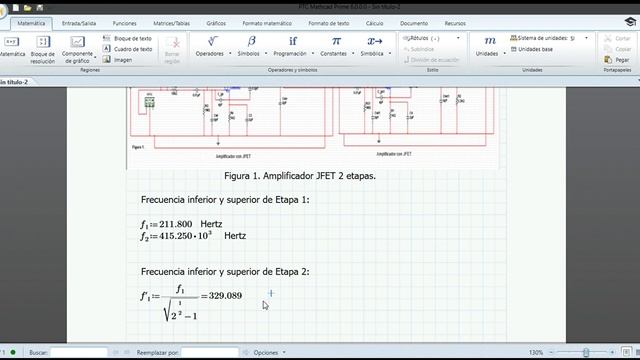
Task: Open the Cálculo ribbon tab
Action: click(x=374, y=24)
